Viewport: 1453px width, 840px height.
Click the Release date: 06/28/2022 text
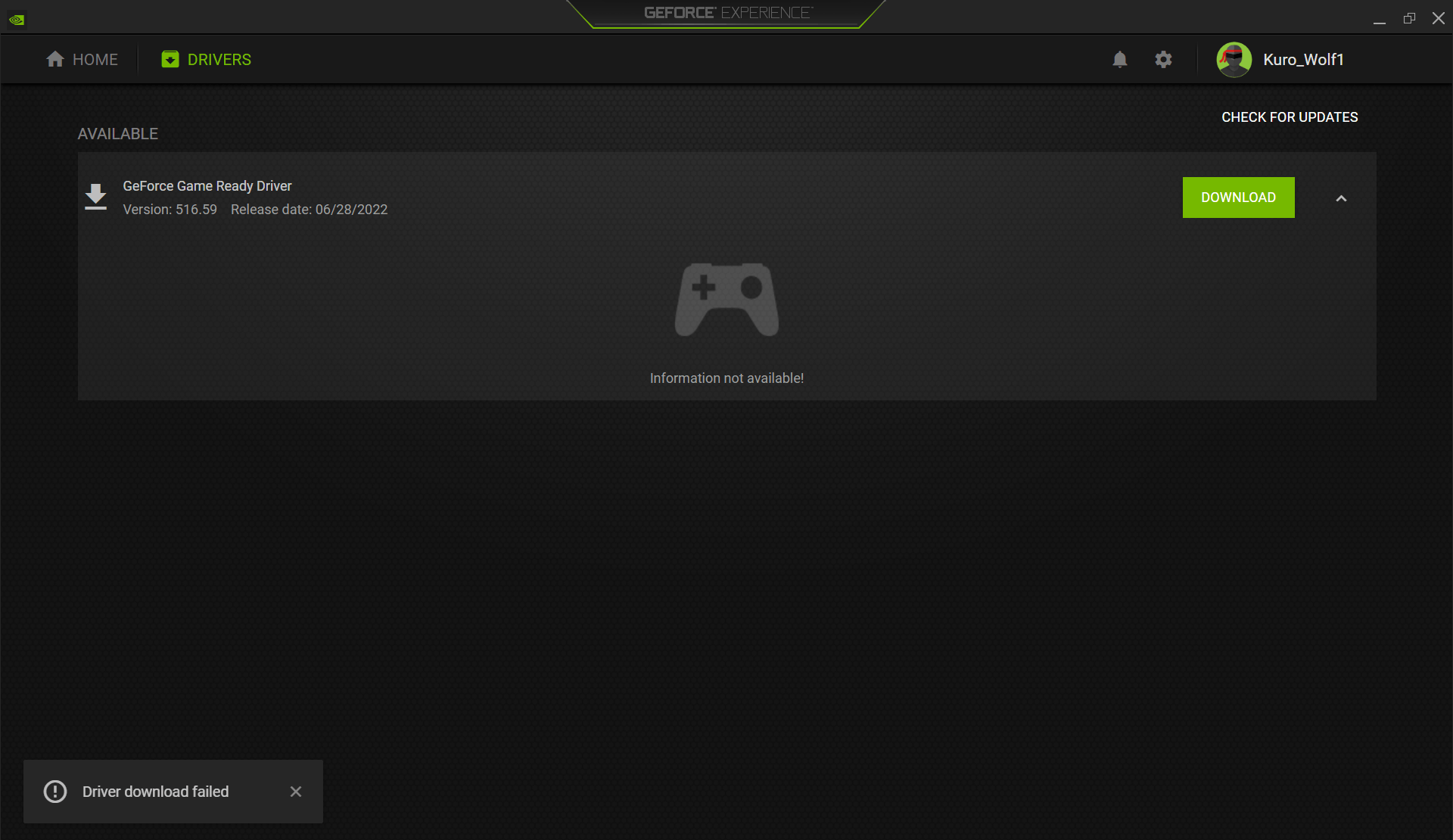click(309, 210)
